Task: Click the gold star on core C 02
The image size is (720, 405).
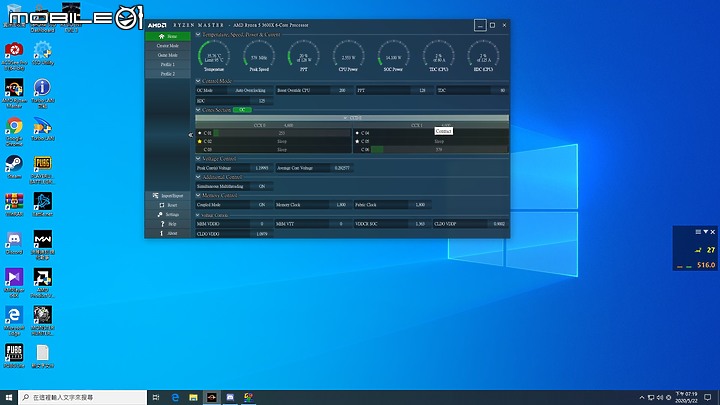Action: coord(199,141)
